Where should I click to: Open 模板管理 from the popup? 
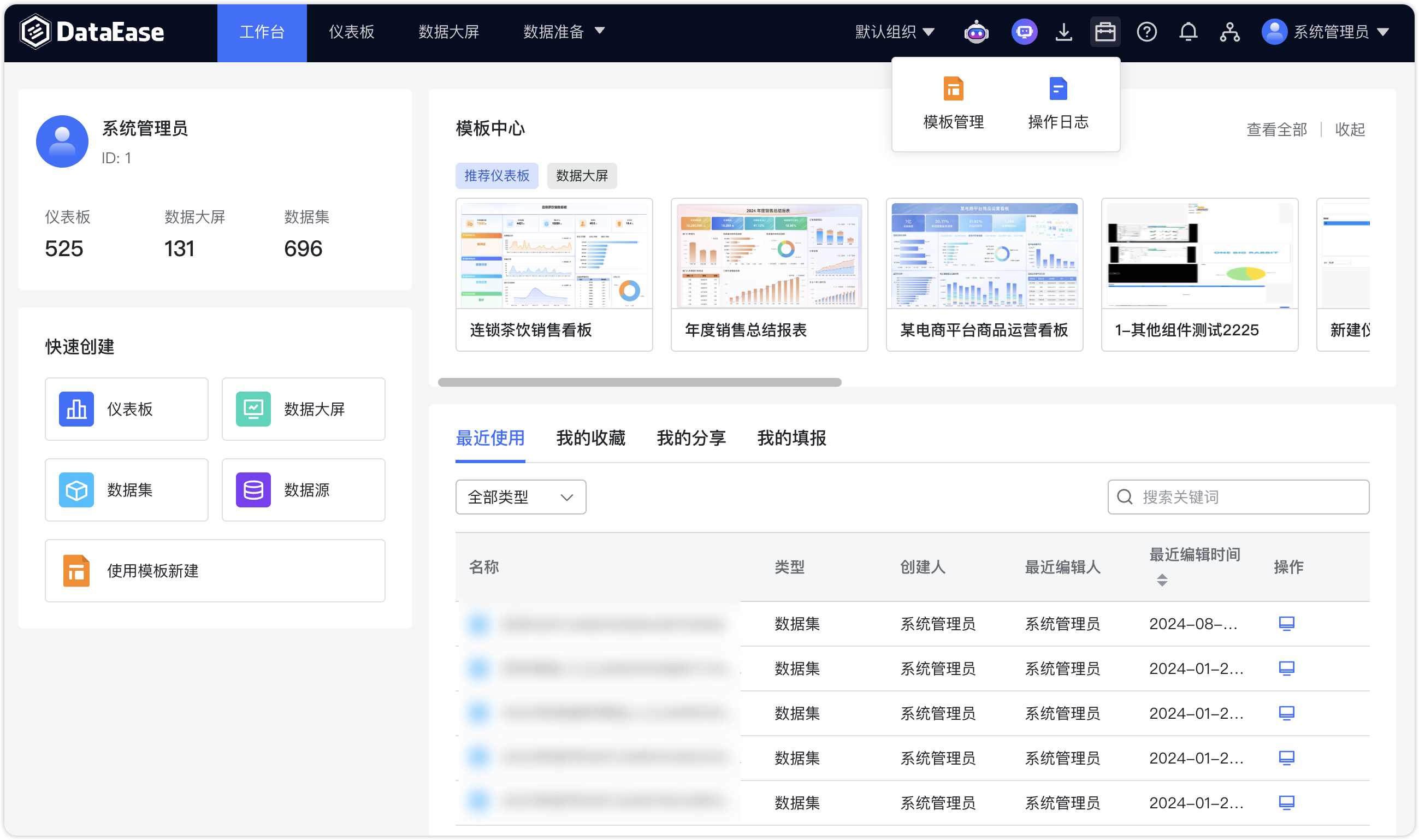click(x=953, y=104)
